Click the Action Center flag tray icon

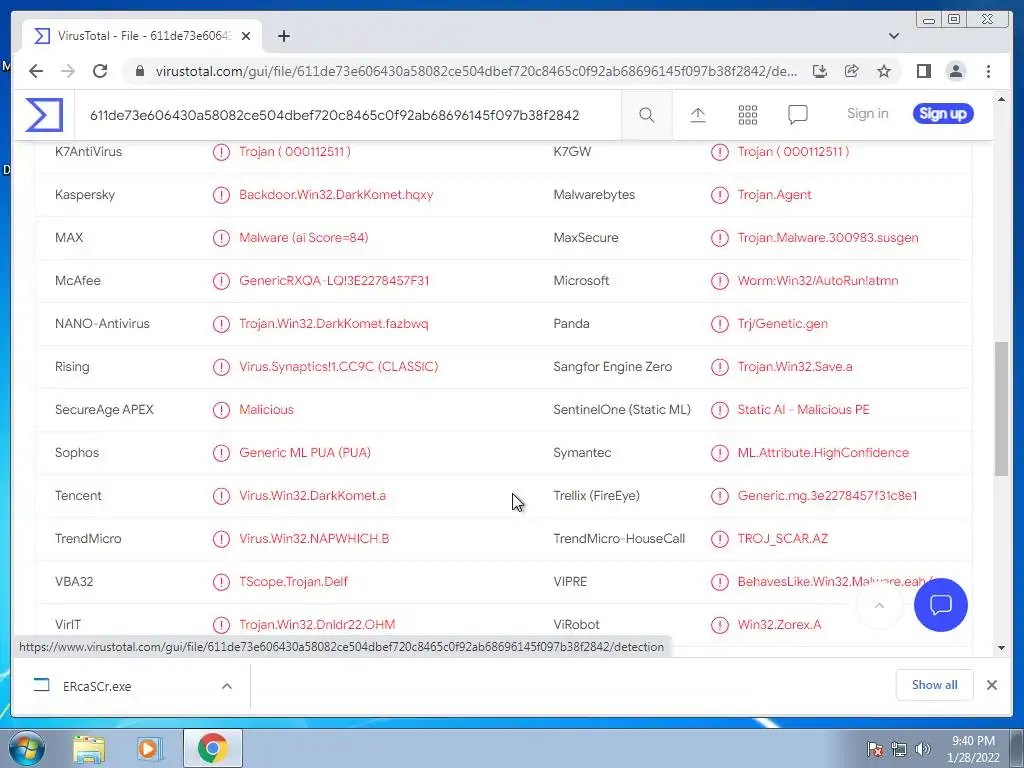click(x=874, y=749)
